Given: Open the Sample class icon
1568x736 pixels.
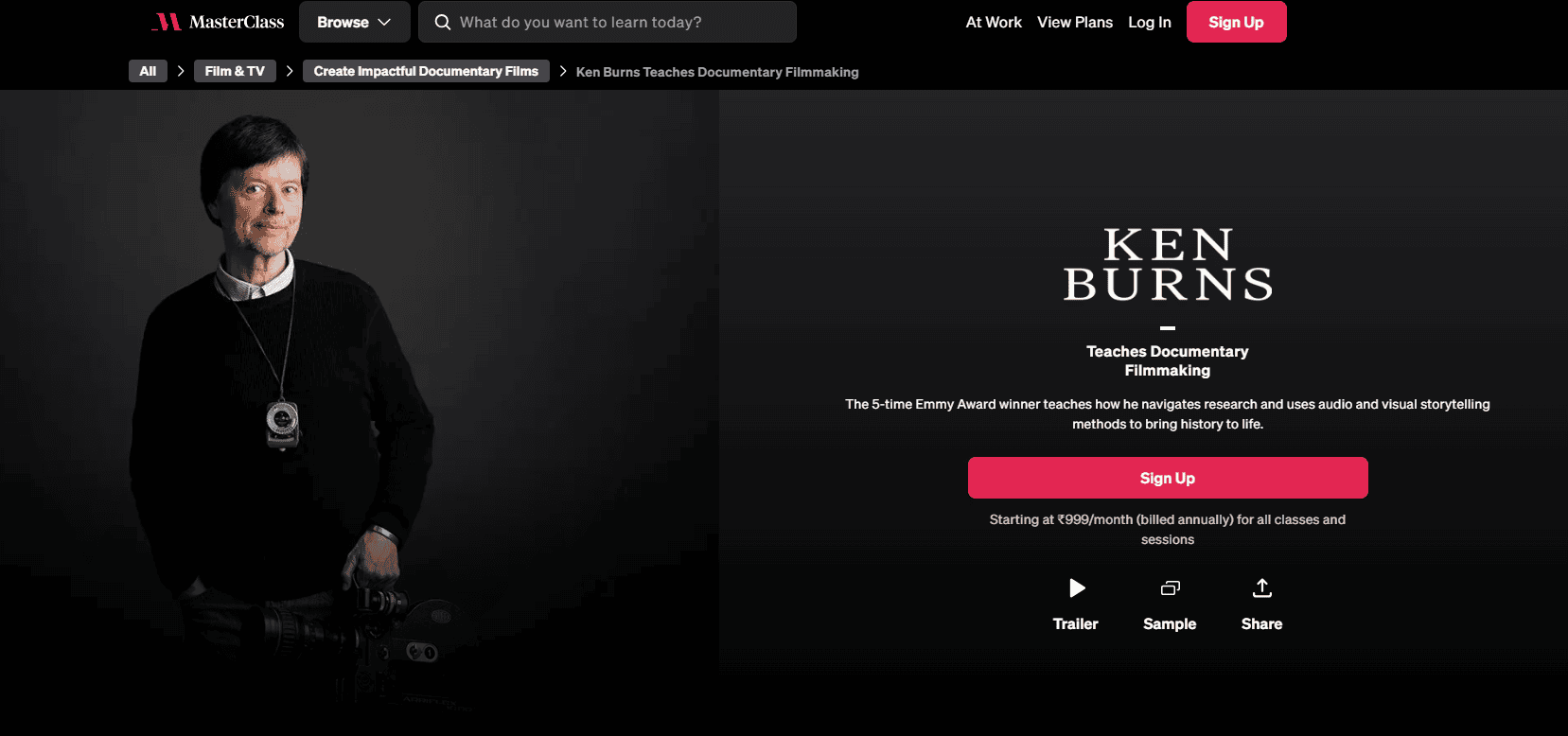Looking at the screenshot, I should (x=1170, y=588).
